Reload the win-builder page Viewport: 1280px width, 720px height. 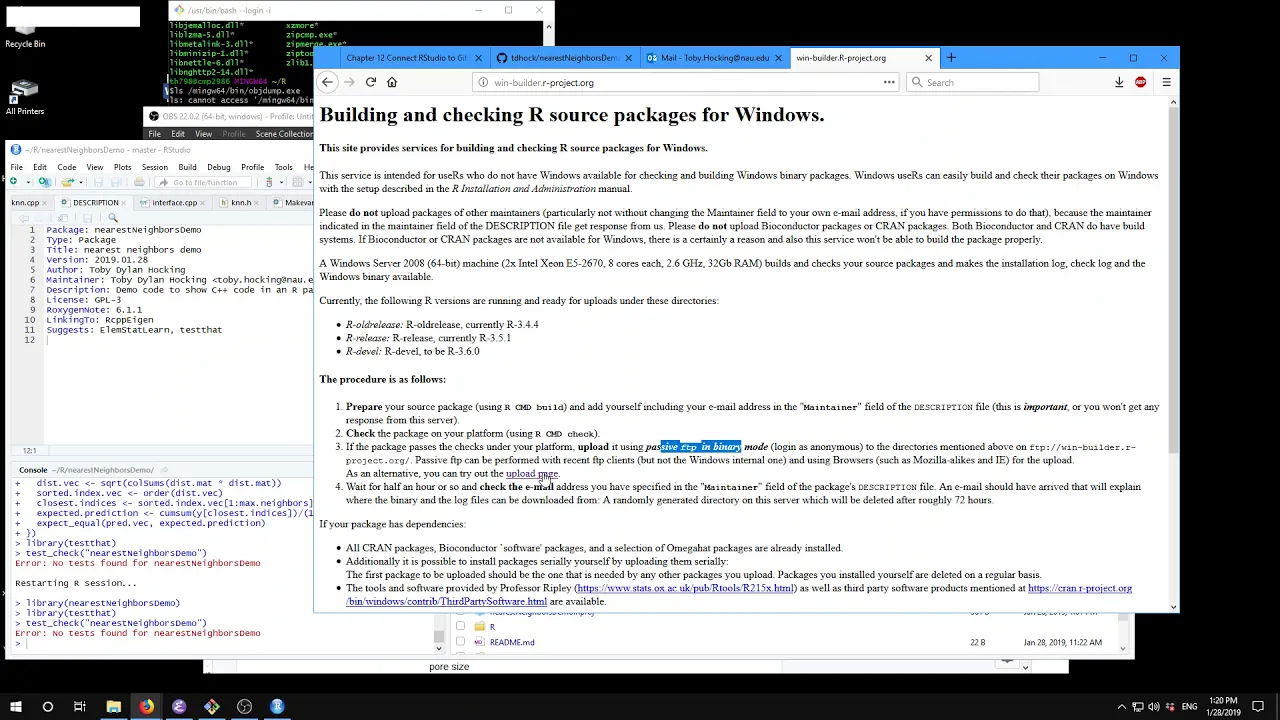pyautogui.click(x=370, y=82)
